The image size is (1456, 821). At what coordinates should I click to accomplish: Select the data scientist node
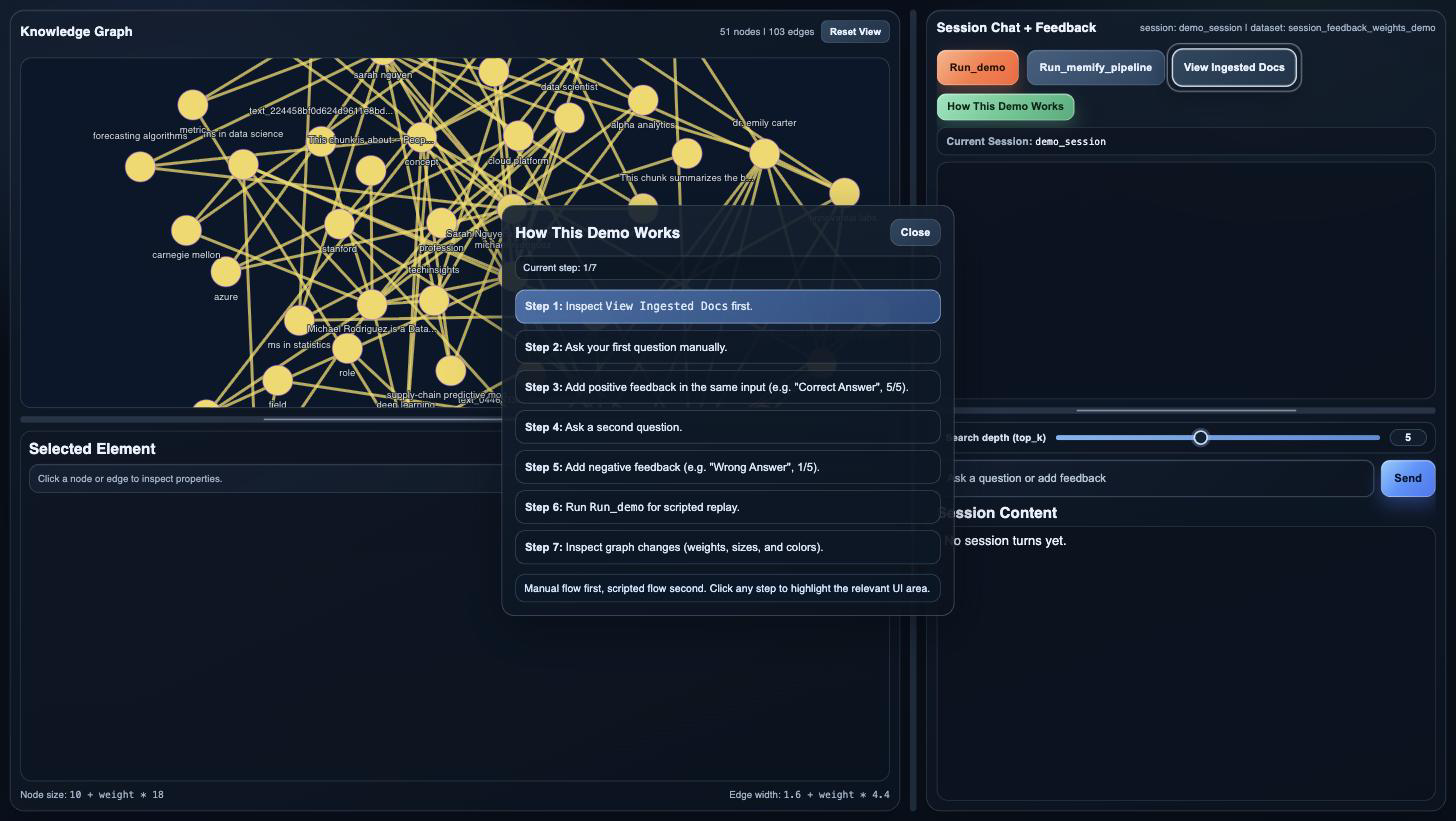pyautogui.click(x=569, y=117)
